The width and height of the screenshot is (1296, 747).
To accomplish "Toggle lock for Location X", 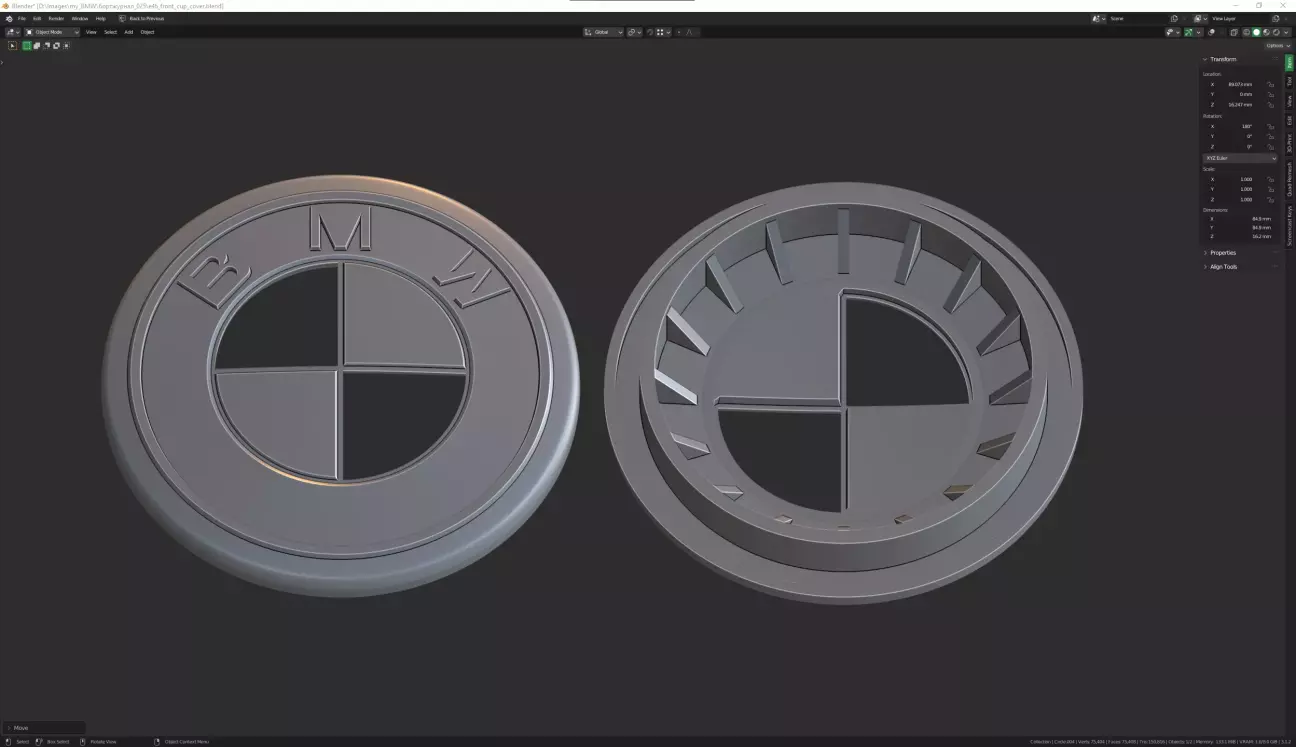I will pos(1271,84).
